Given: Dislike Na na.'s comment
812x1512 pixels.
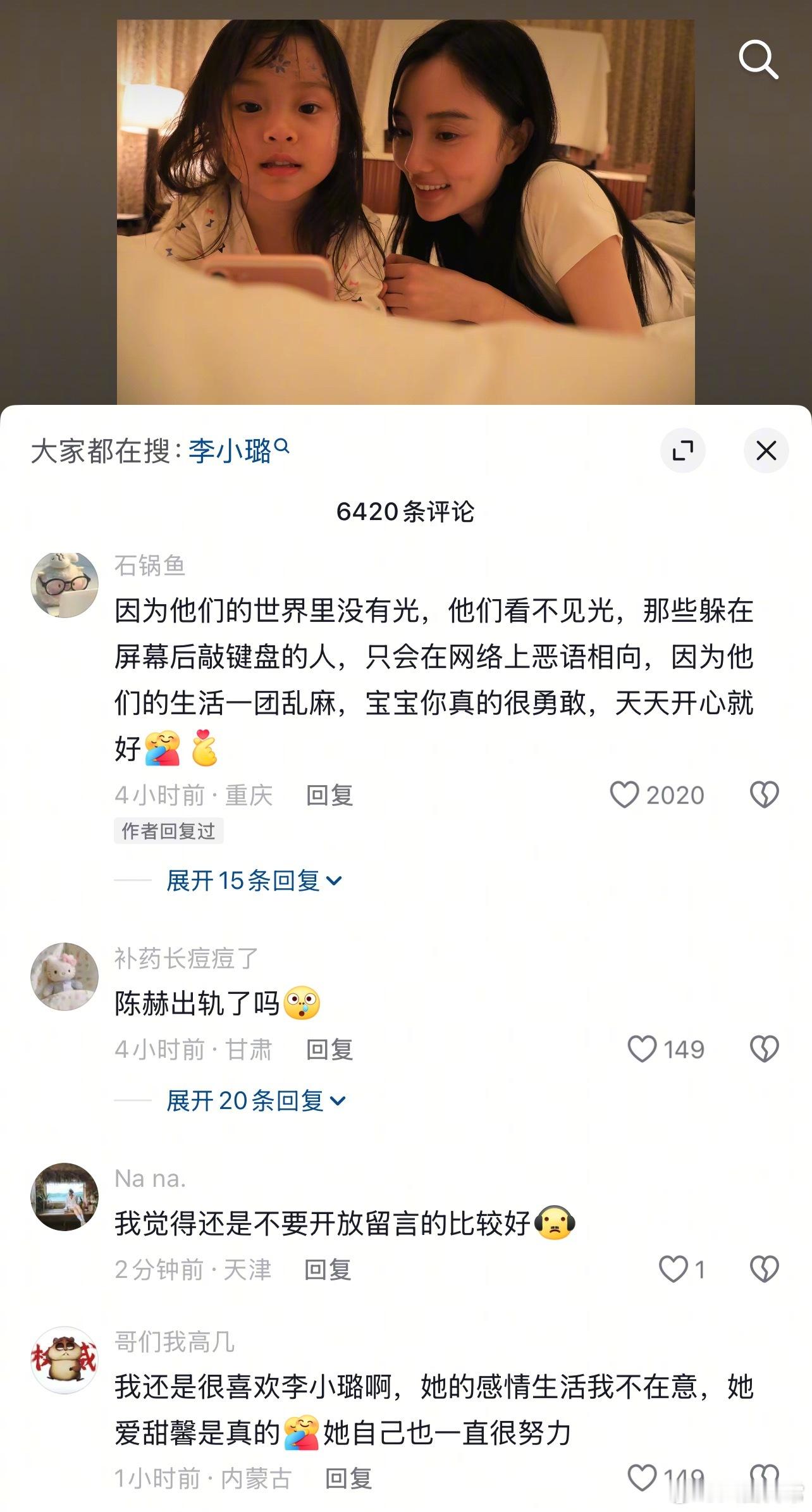Looking at the screenshot, I should (765, 1269).
